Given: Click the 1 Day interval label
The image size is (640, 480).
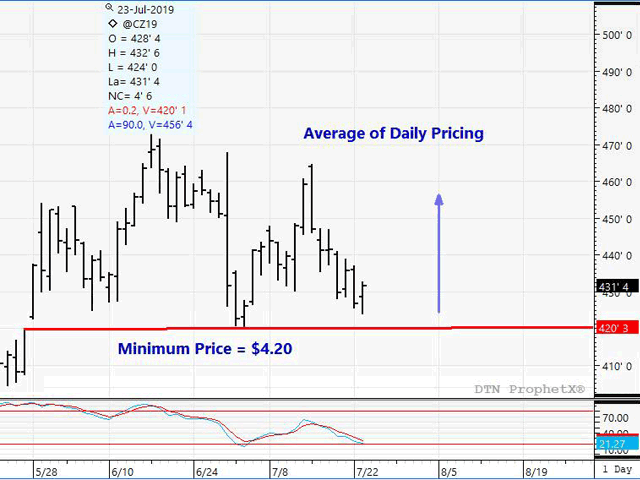Looking at the screenshot, I should (617, 469).
